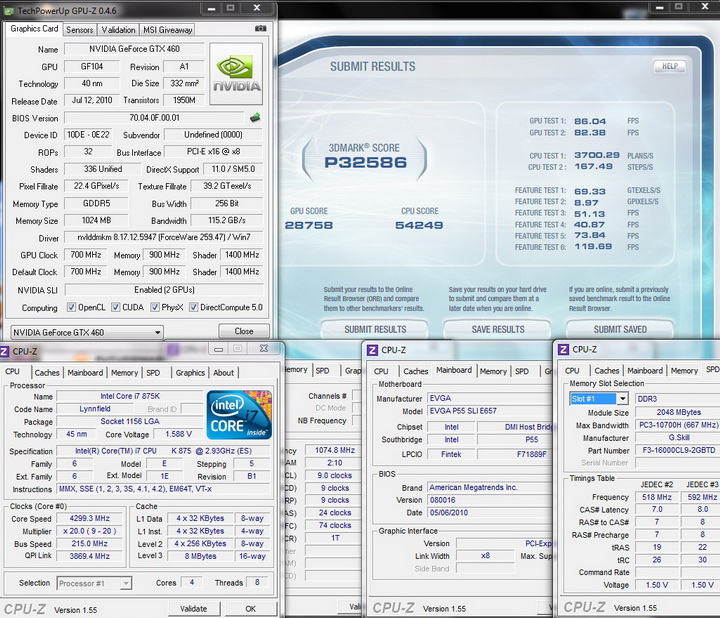Click the 3DMark HELP button
This screenshot has height=618, width=720.
668,67
